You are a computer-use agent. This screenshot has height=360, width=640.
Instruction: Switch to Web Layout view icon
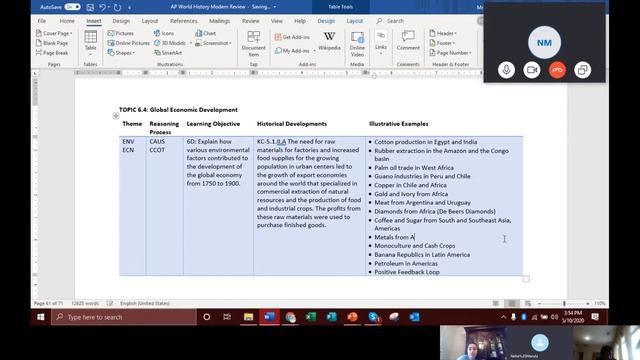coord(528,303)
